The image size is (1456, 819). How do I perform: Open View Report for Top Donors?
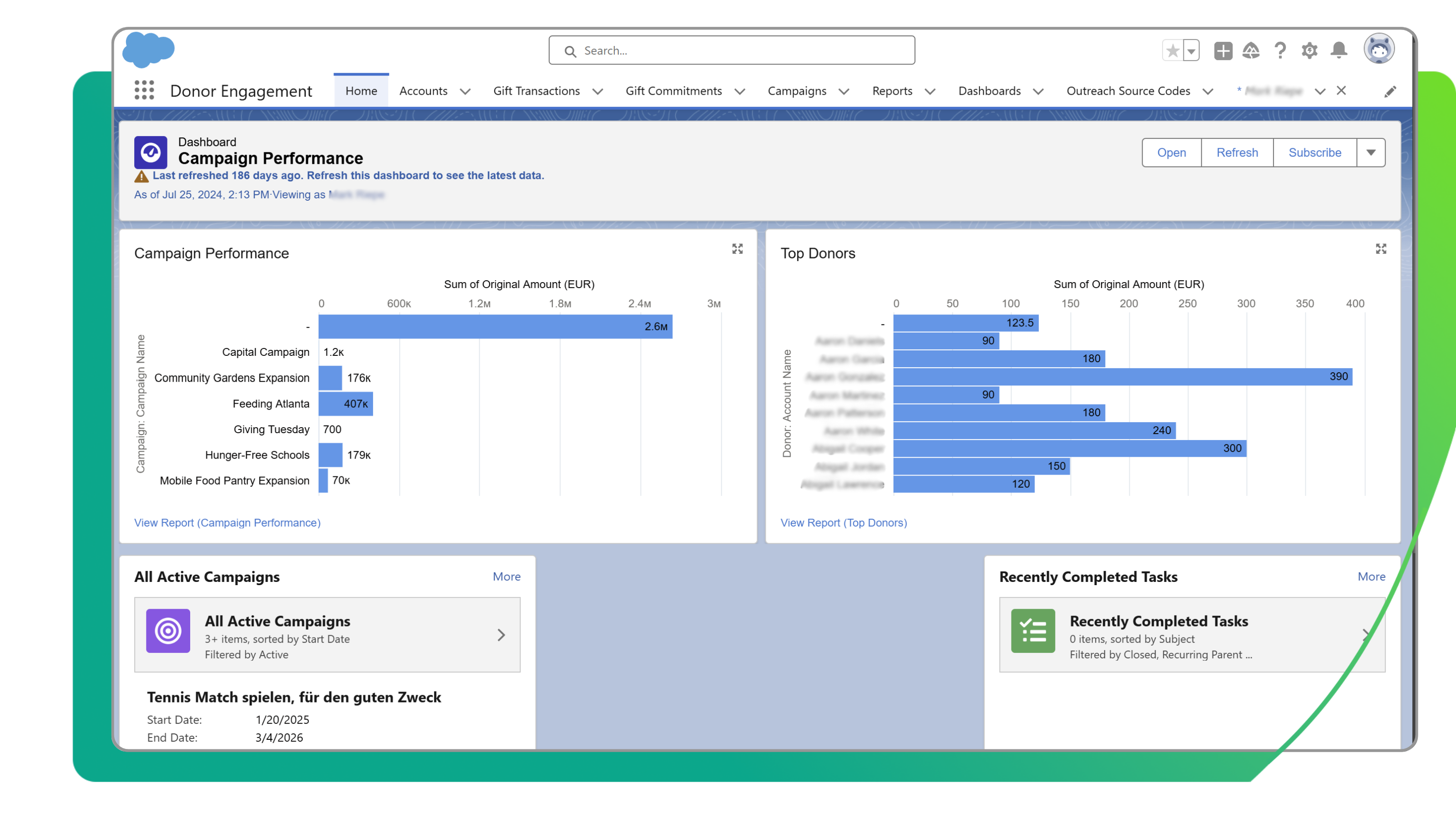[843, 522]
